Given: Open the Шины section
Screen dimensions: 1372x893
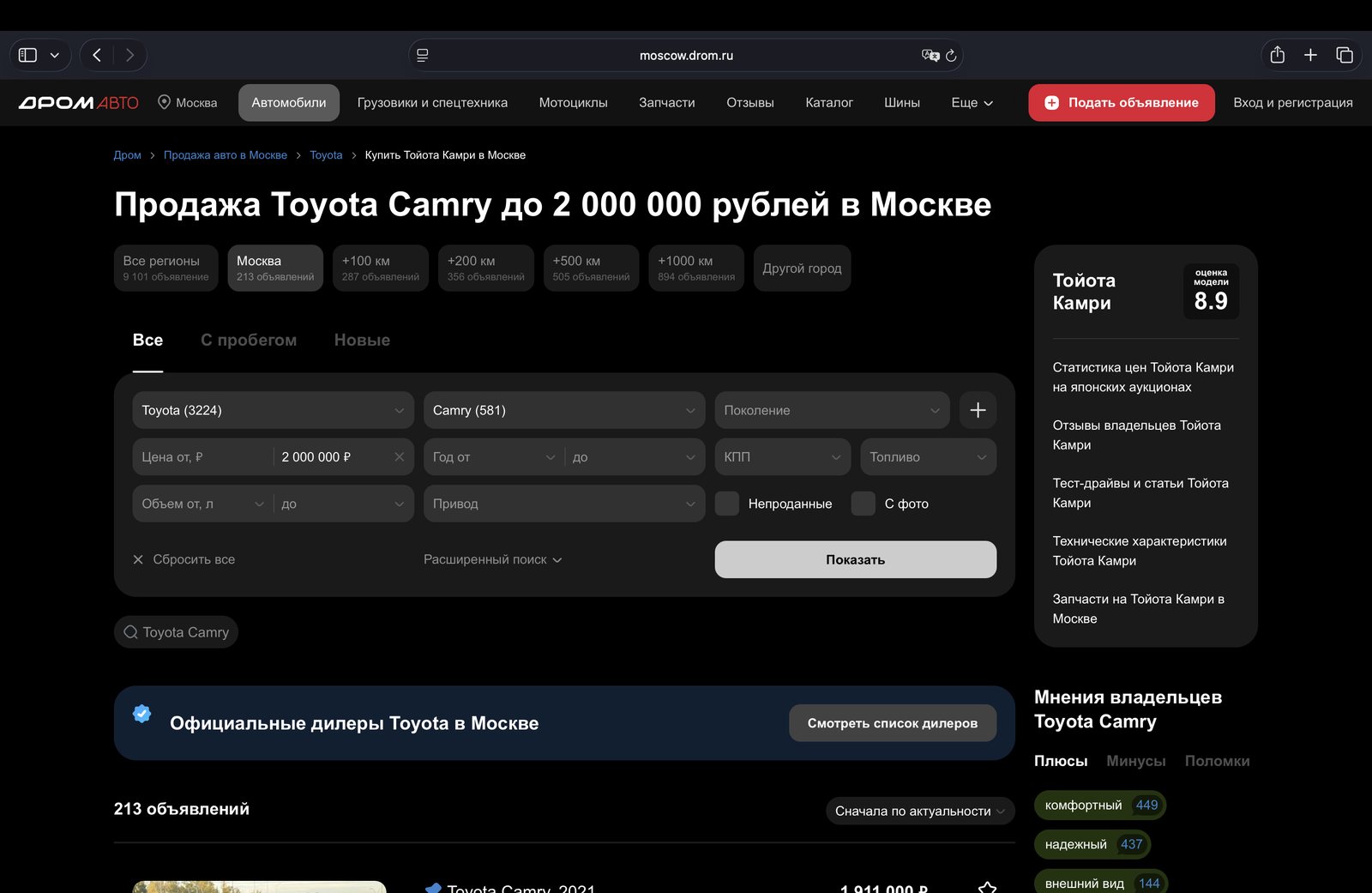Looking at the screenshot, I should [x=902, y=103].
